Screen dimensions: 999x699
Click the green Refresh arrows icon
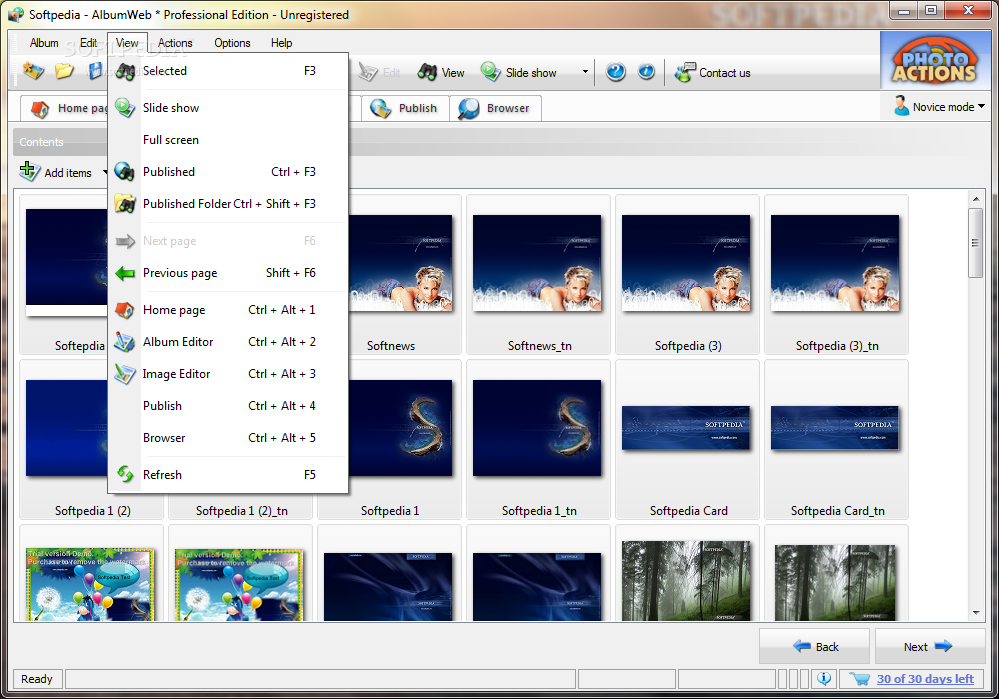[x=125, y=474]
